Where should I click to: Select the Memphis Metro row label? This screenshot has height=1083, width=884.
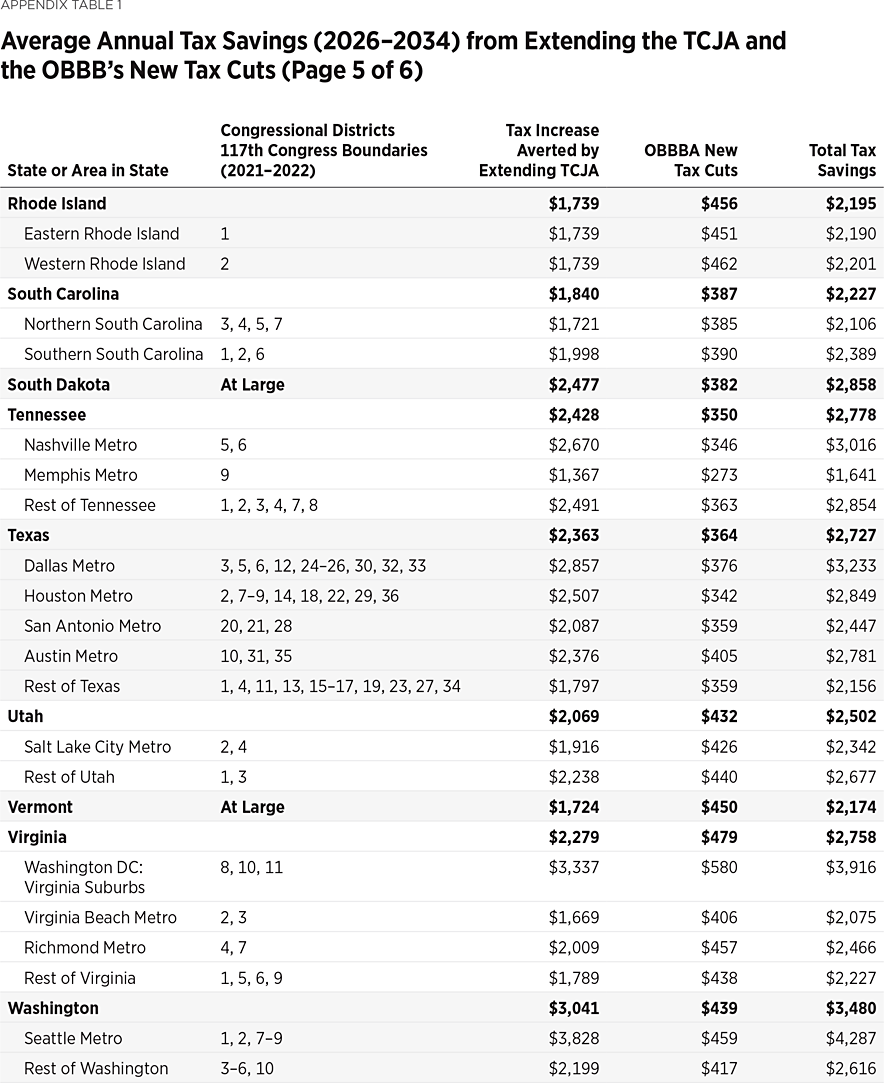point(80,475)
